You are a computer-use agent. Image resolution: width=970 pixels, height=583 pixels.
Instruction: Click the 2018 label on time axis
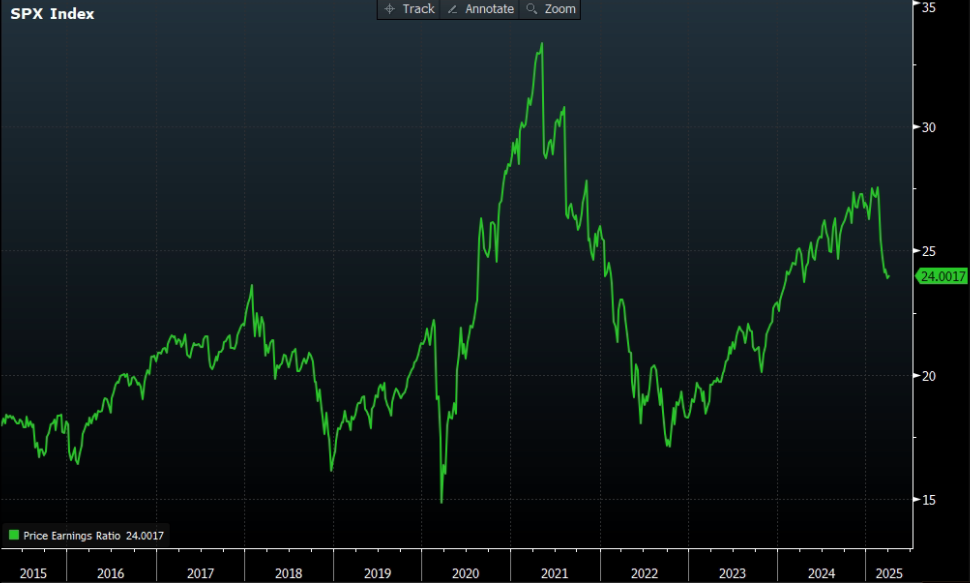(x=288, y=573)
